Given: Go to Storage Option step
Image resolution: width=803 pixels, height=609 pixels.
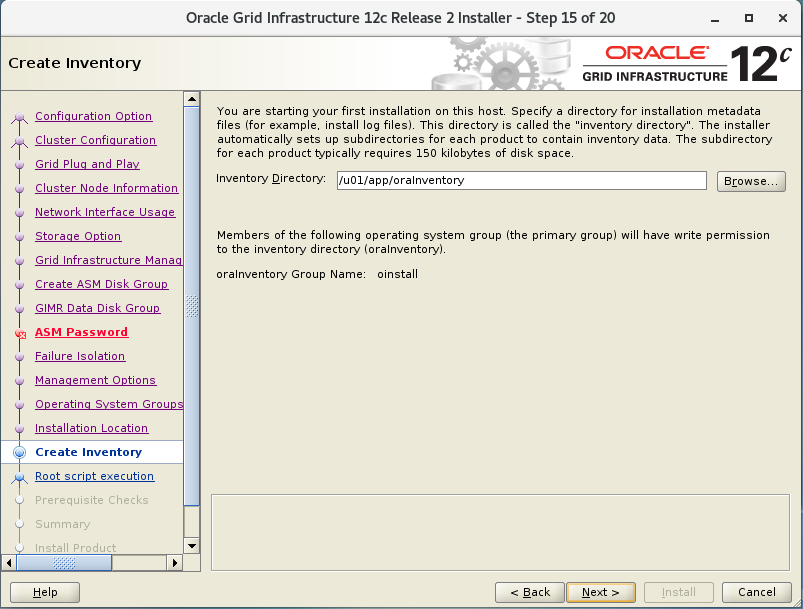Looking at the screenshot, I should coord(78,236).
